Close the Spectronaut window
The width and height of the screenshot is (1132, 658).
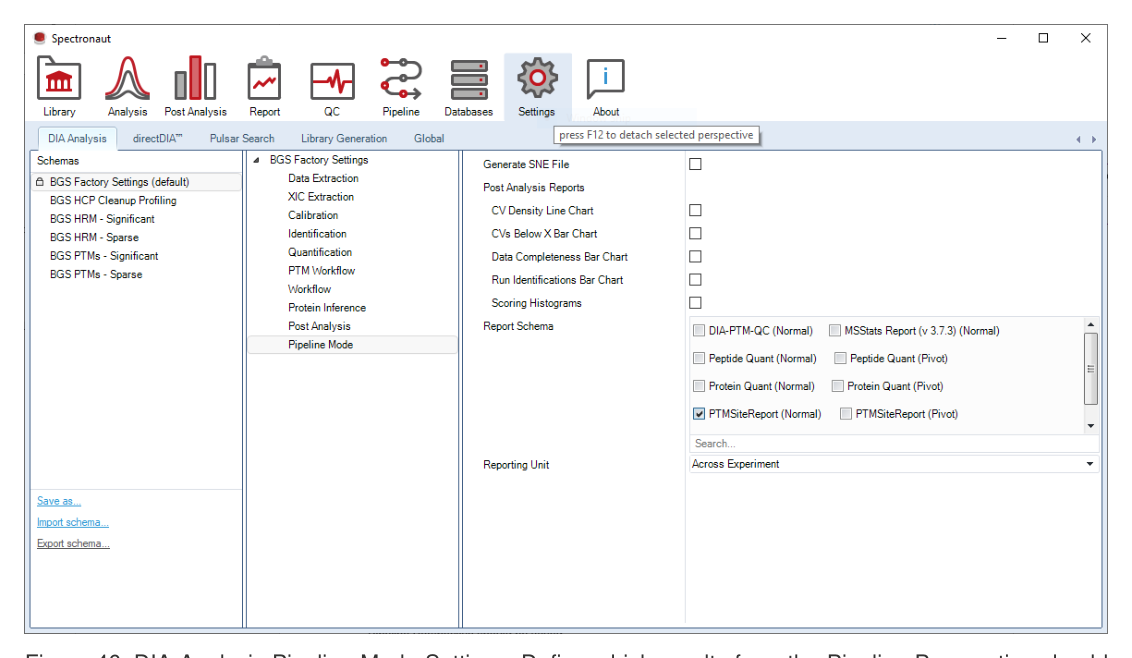tap(1085, 38)
